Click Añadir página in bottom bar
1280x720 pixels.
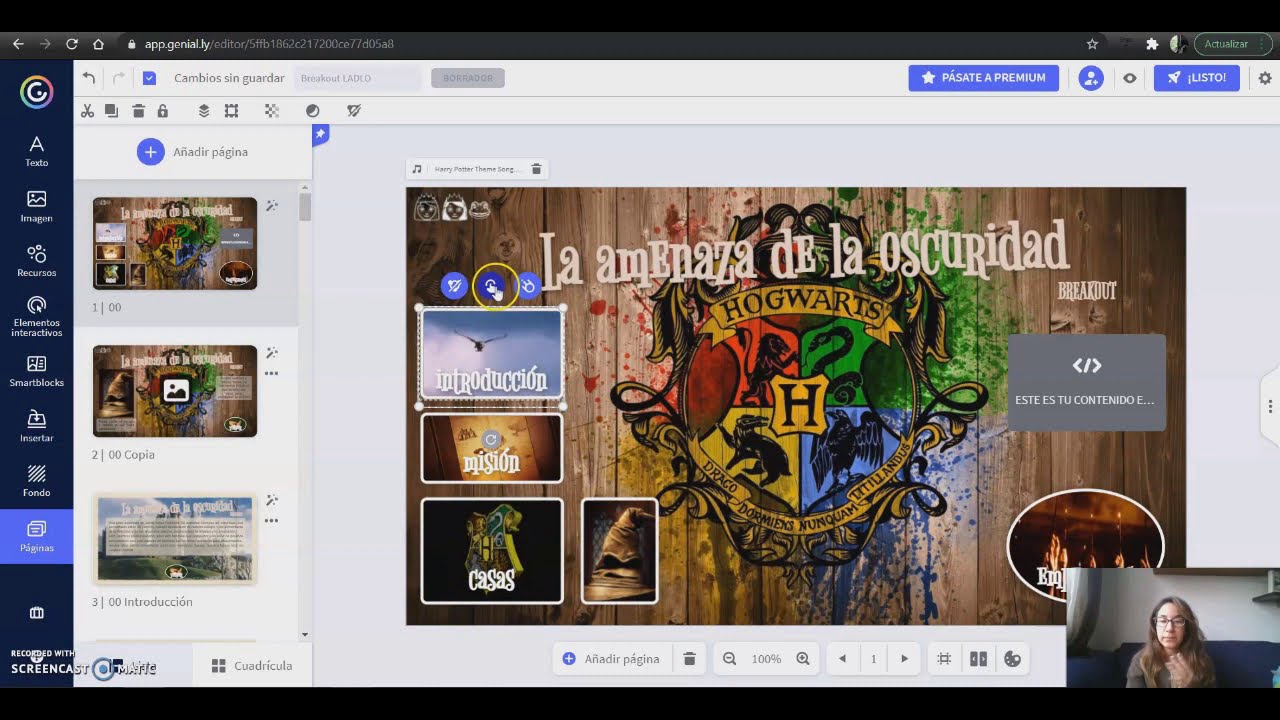click(611, 659)
